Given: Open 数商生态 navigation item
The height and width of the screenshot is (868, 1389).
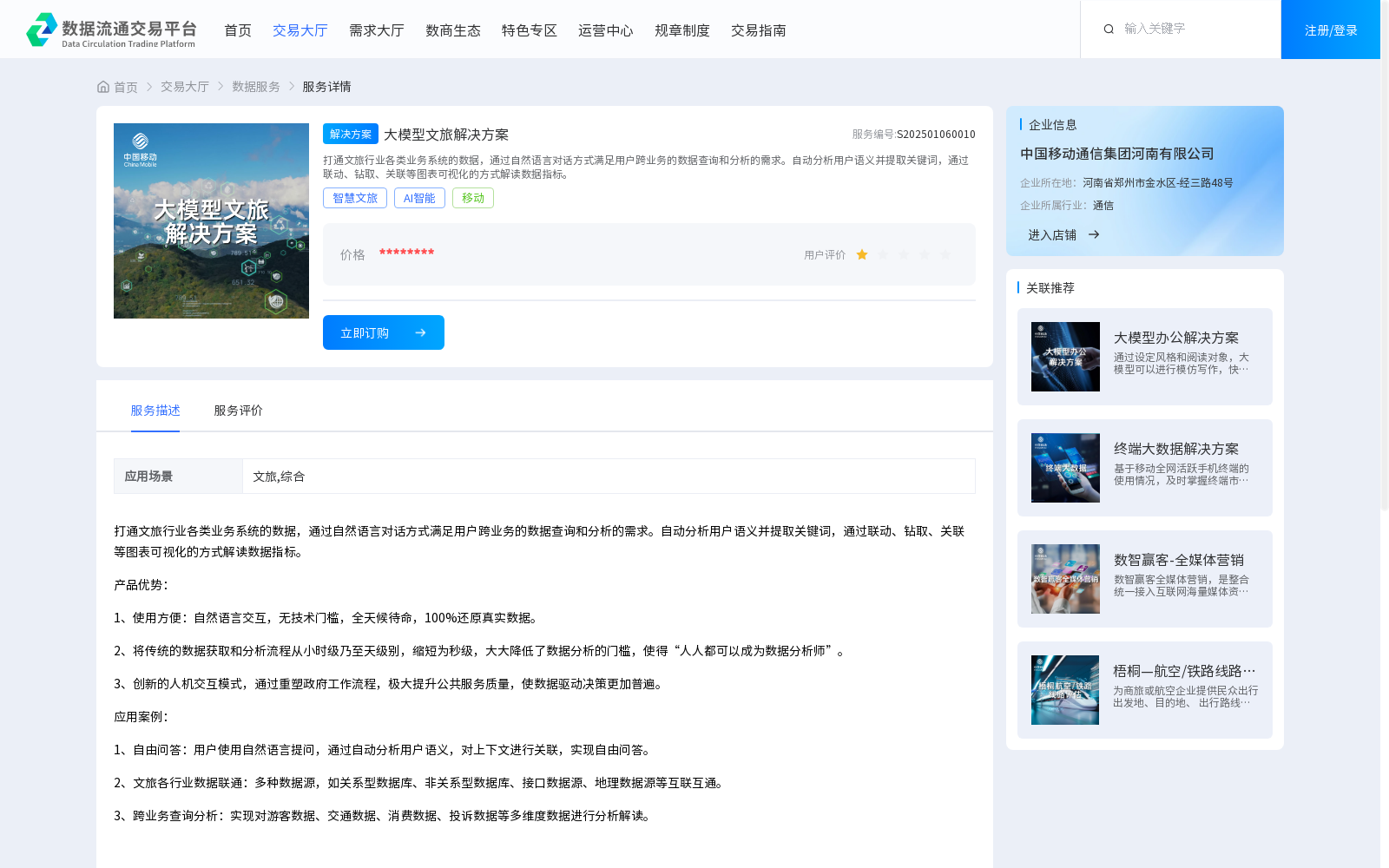Looking at the screenshot, I should point(453,30).
